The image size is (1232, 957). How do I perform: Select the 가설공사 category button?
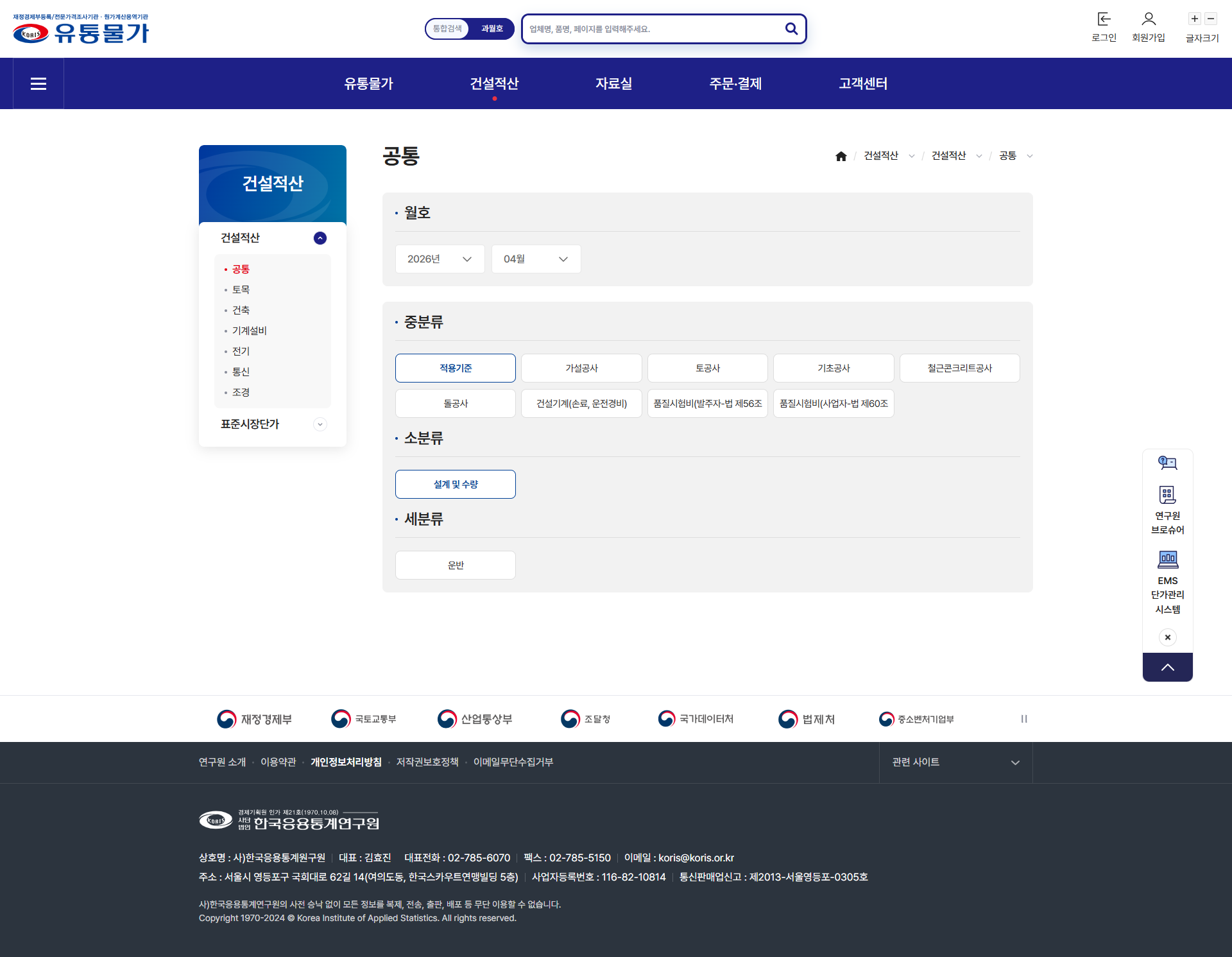[x=581, y=368]
